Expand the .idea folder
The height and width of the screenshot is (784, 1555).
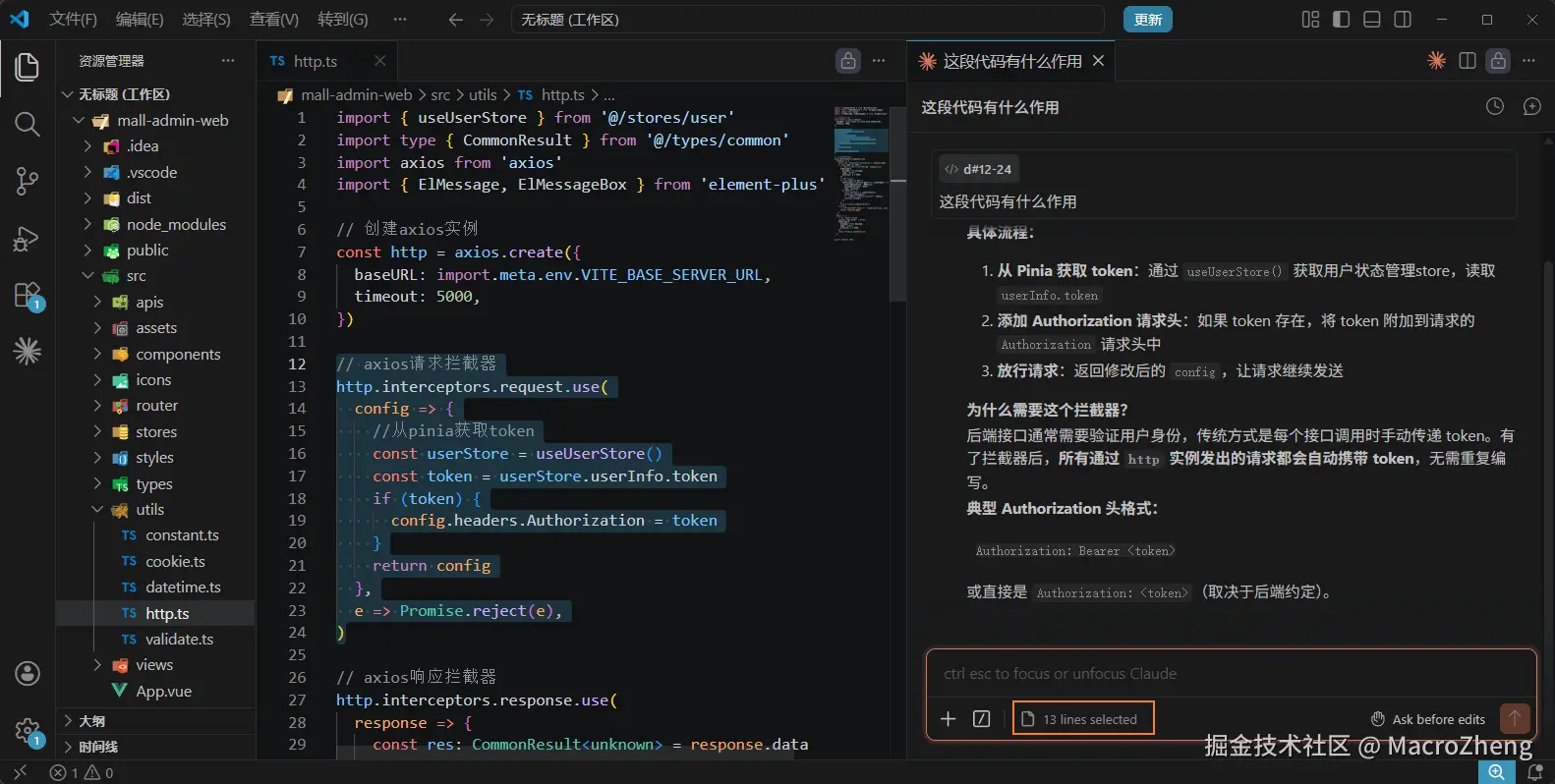point(155,145)
